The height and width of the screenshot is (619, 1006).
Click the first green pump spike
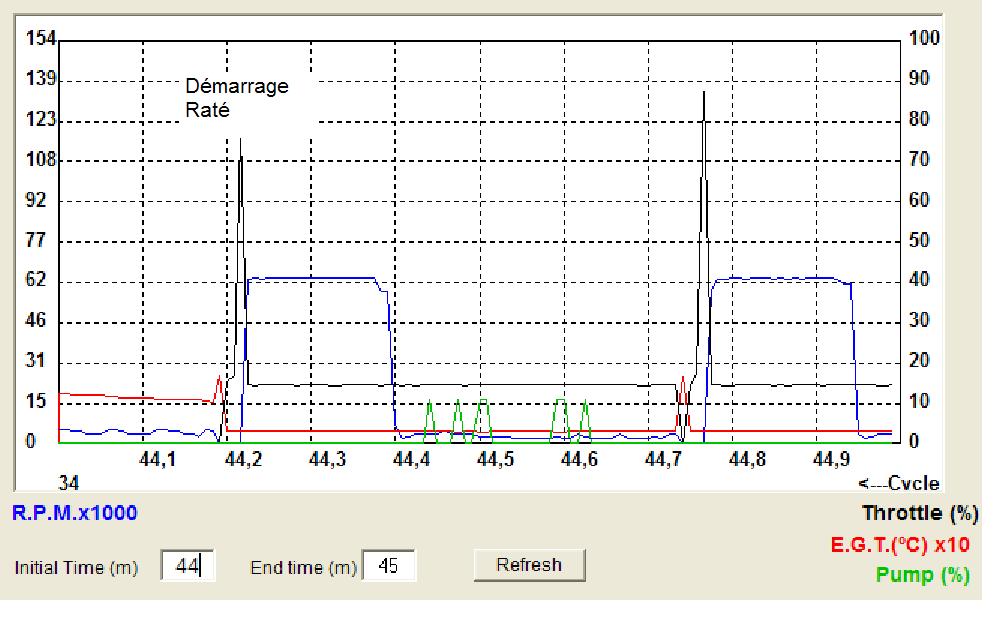[x=430, y=403]
